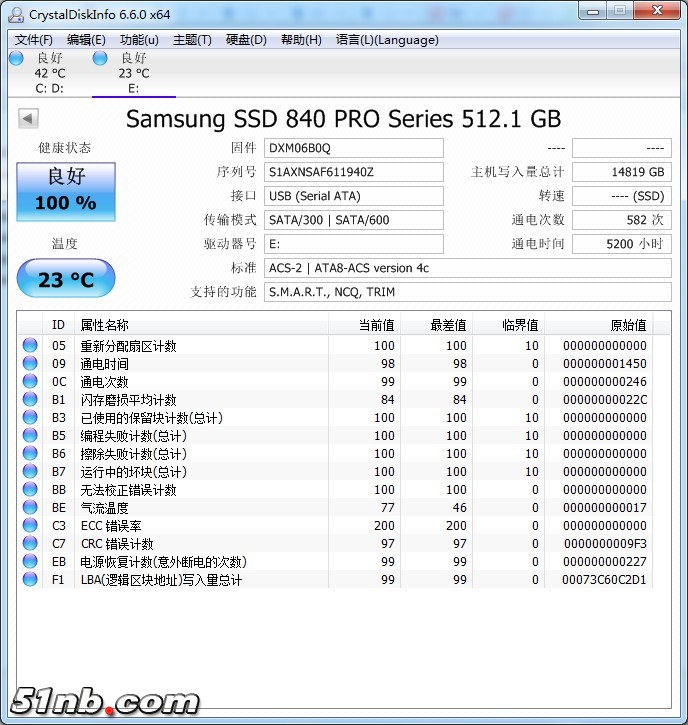Select the LBA(逻辑区块地址)写入量总计 attribute name
Image resolution: width=688 pixels, height=725 pixels.
161,580
